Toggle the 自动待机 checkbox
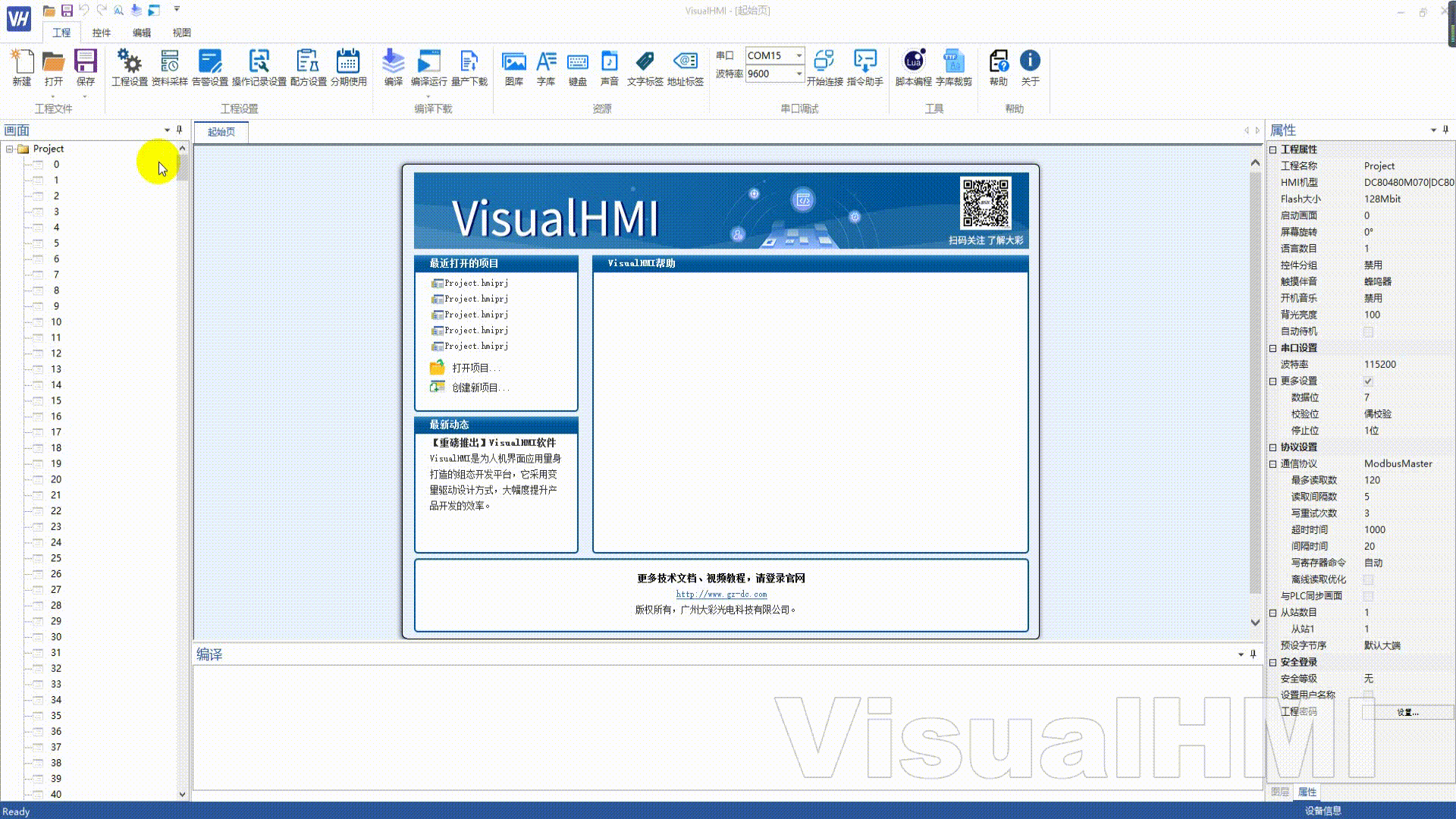The image size is (1456, 819). click(x=1368, y=332)
